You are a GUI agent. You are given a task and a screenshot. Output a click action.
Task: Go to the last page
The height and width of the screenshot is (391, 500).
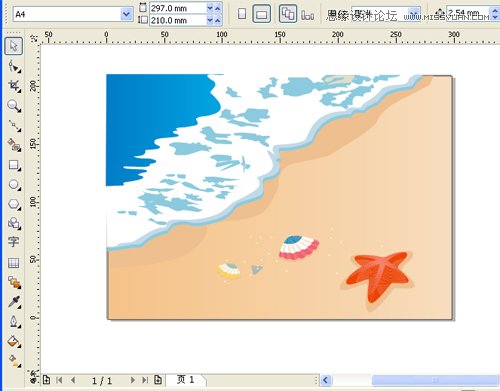(x=145, y=380)
